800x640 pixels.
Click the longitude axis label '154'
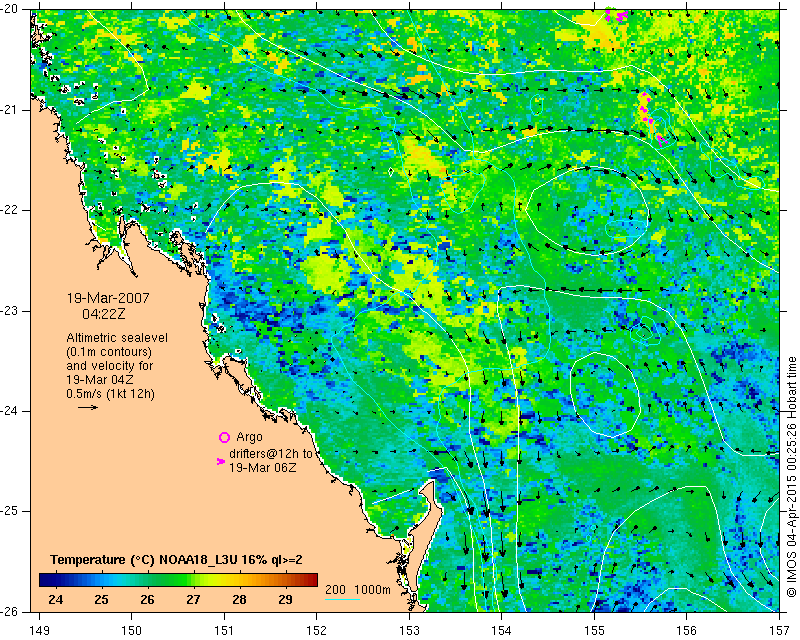tap(502, 631)
